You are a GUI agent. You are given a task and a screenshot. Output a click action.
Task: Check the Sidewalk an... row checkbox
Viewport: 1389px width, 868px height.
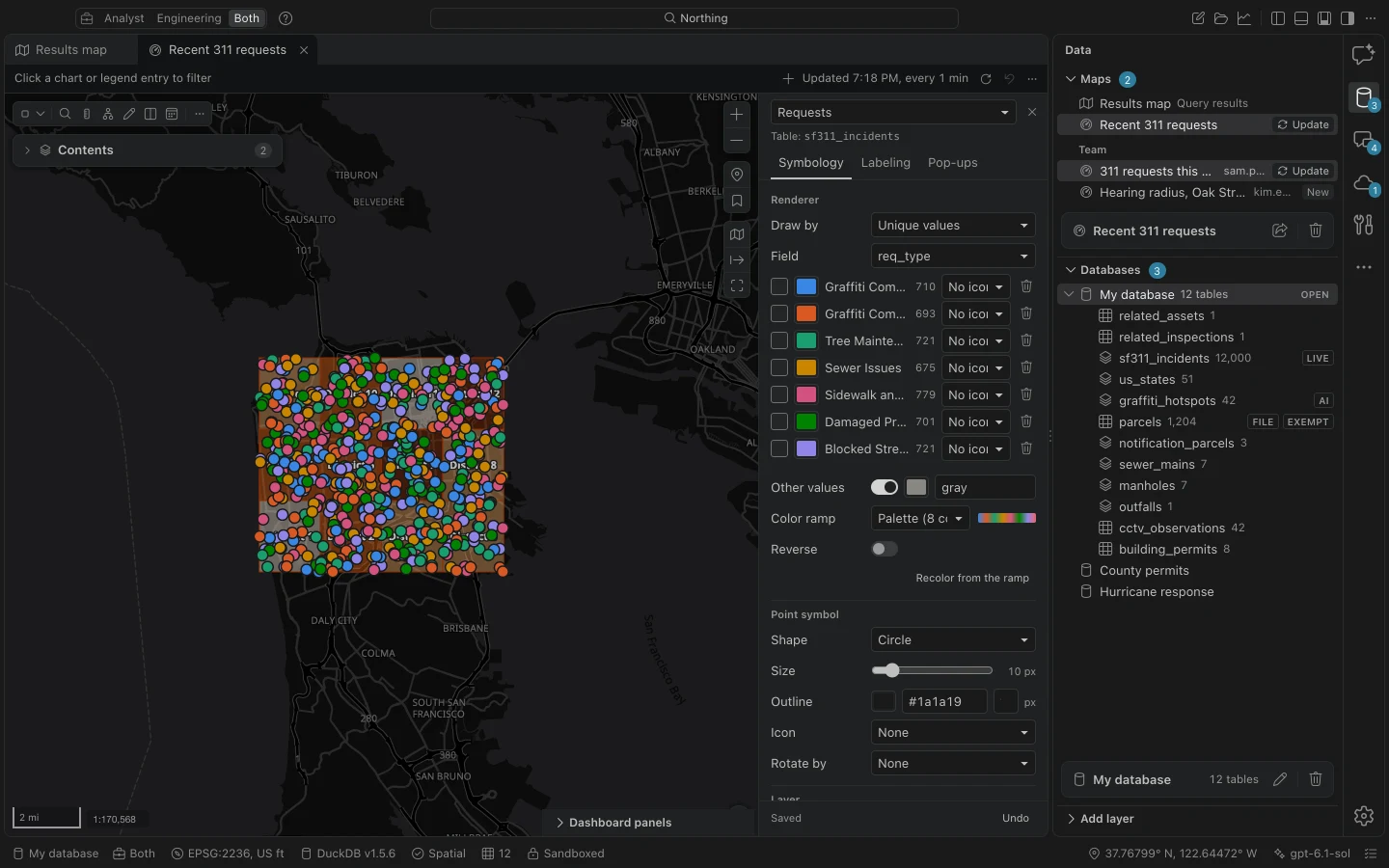(x=779, y=394)
